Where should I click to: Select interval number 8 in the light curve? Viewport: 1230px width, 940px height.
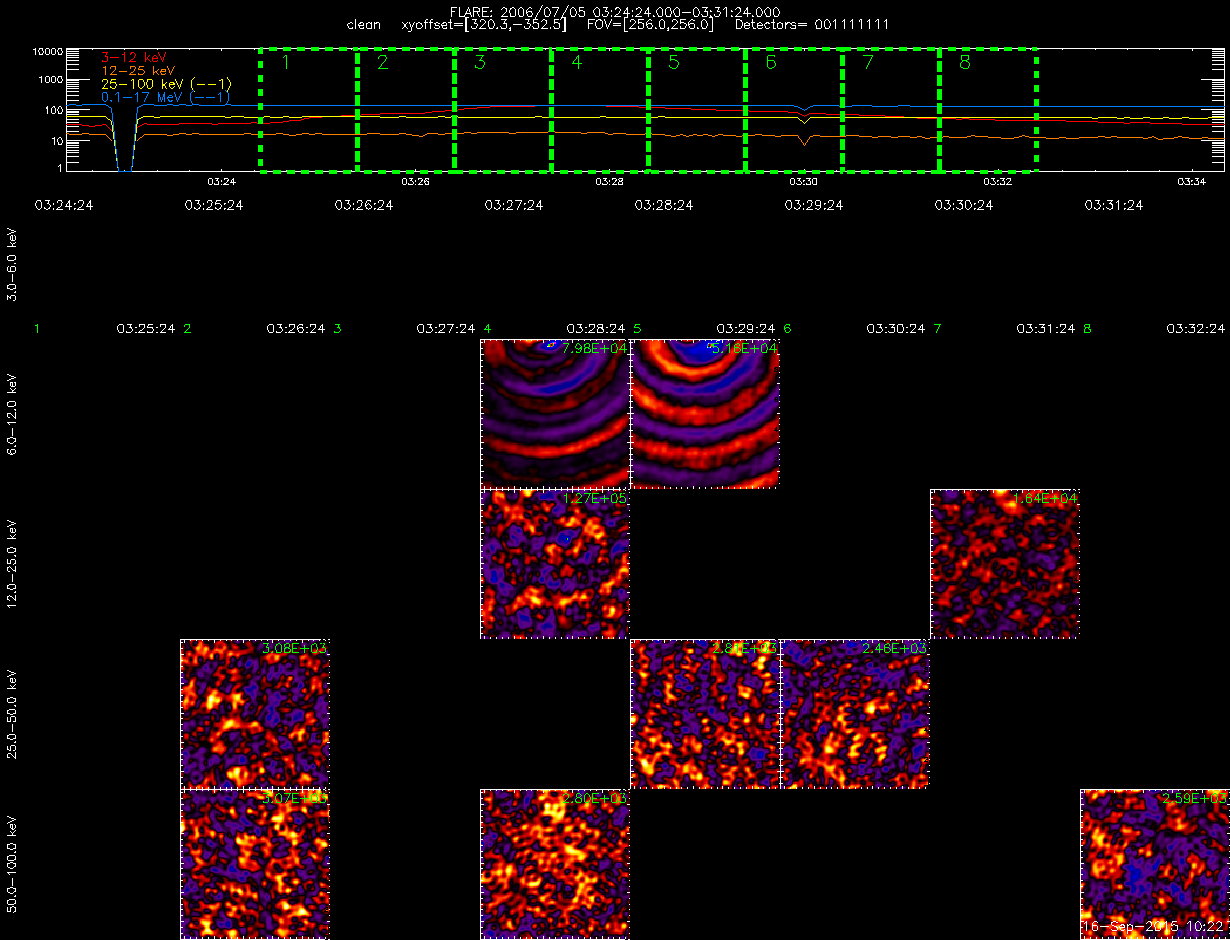click(964, 62)
